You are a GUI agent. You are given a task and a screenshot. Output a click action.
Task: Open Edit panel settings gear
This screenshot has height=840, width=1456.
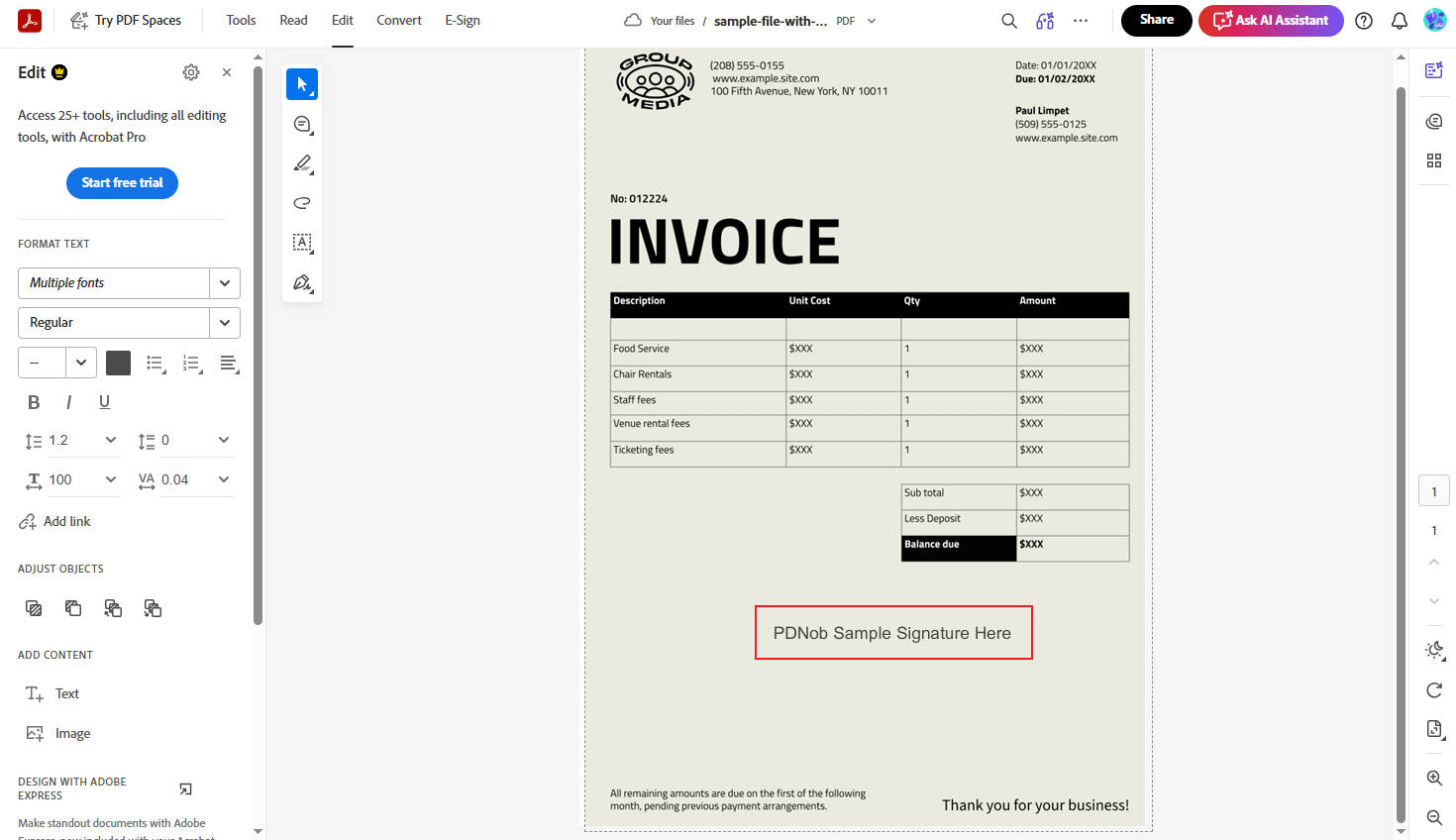pyautogui.click(x=191, y=72)
